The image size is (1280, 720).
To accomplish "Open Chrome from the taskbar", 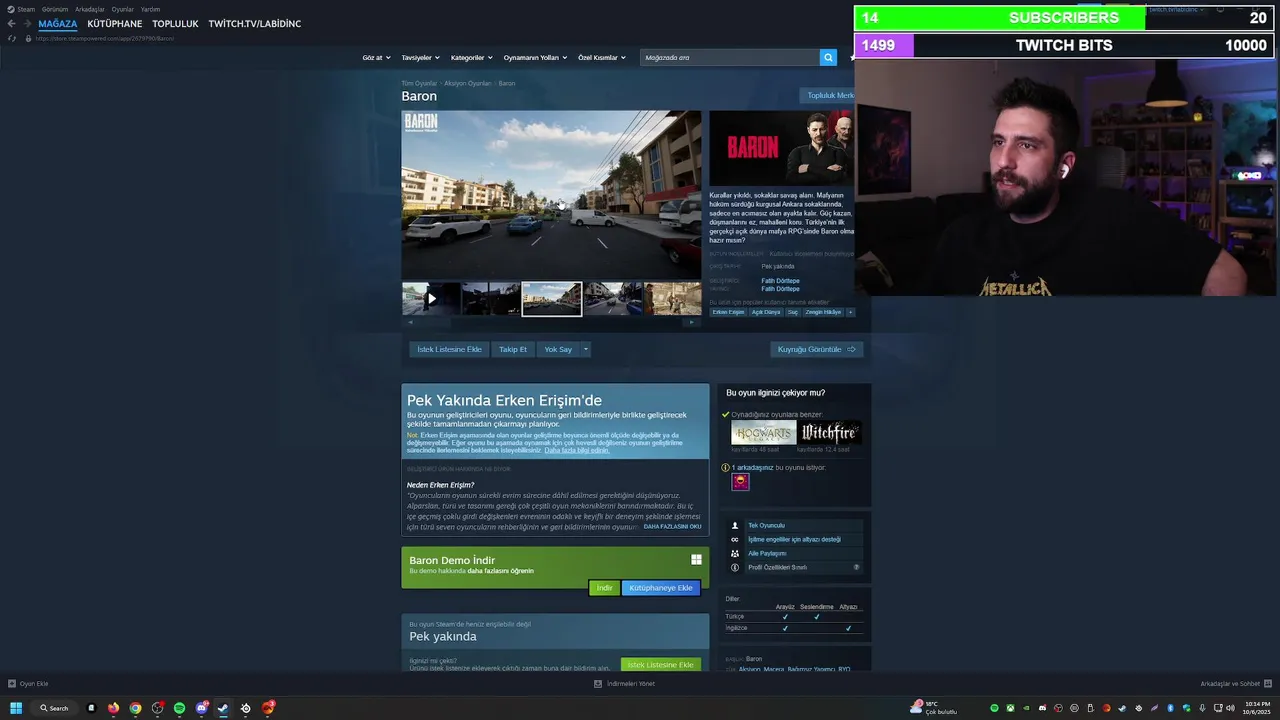I will point(135,708).
